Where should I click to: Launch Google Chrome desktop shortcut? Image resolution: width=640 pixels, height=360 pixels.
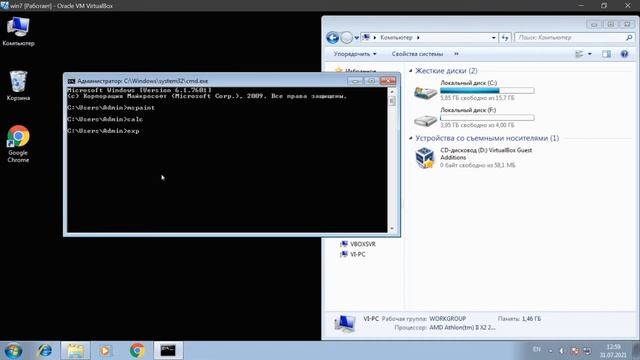point(18,144)
